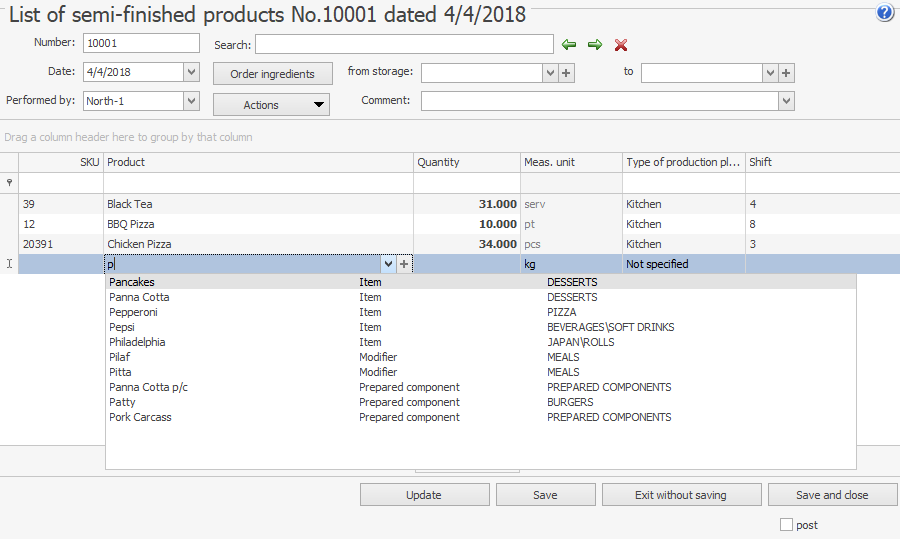Open the Actions dropdown menu button
The image size is (900, 539).
pyautogui.click(x=271, y=105)
